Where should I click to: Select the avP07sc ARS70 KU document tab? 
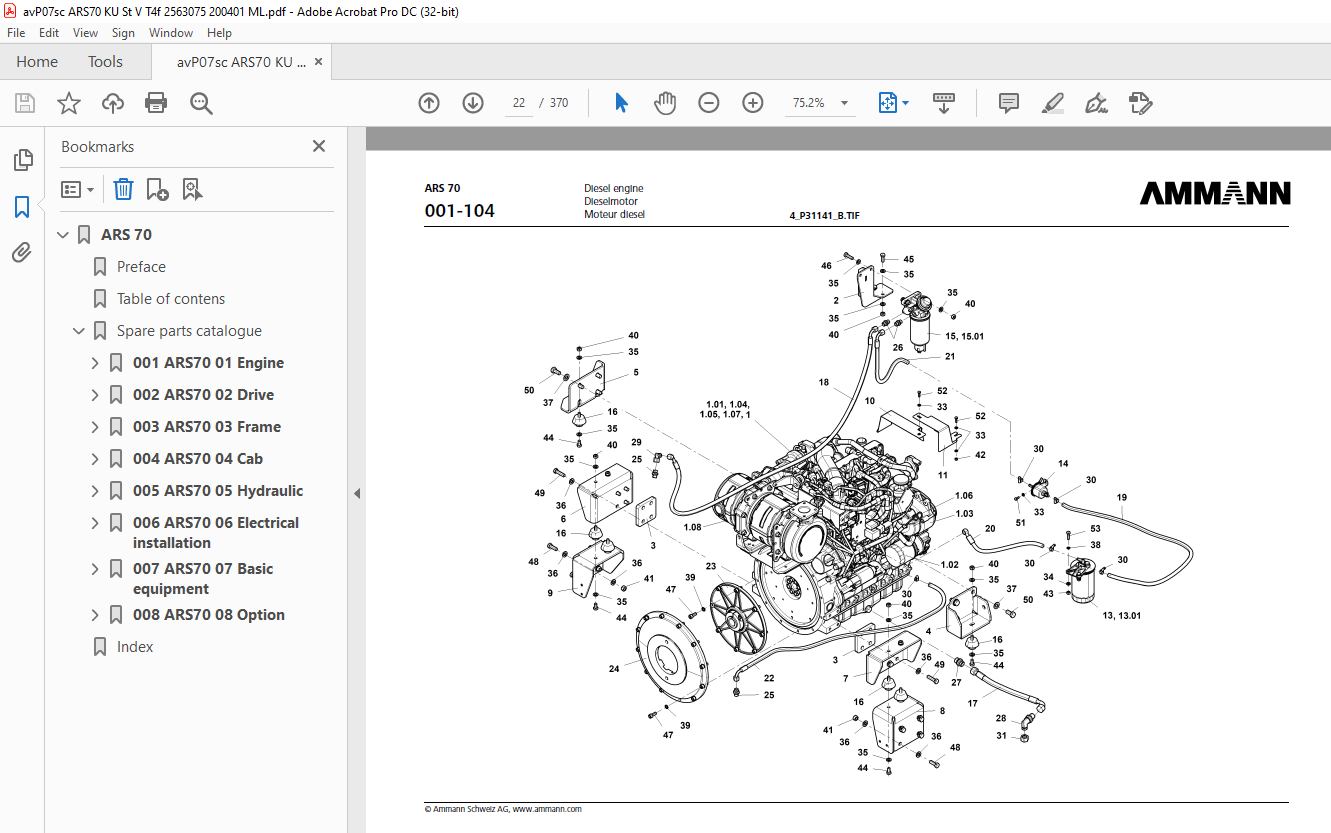click(x=241, y=62)
